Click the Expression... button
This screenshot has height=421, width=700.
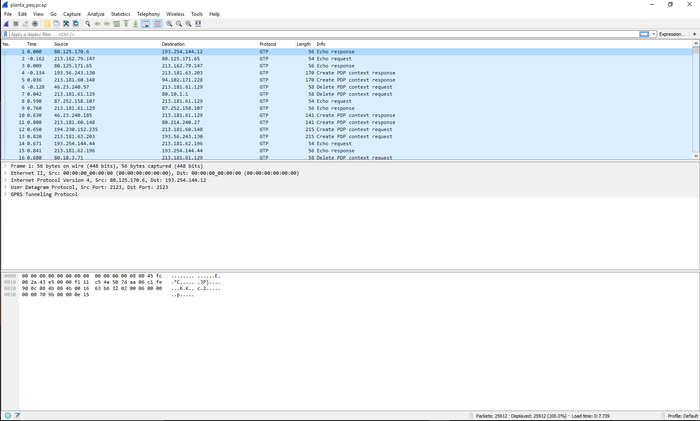pos(671,34)
